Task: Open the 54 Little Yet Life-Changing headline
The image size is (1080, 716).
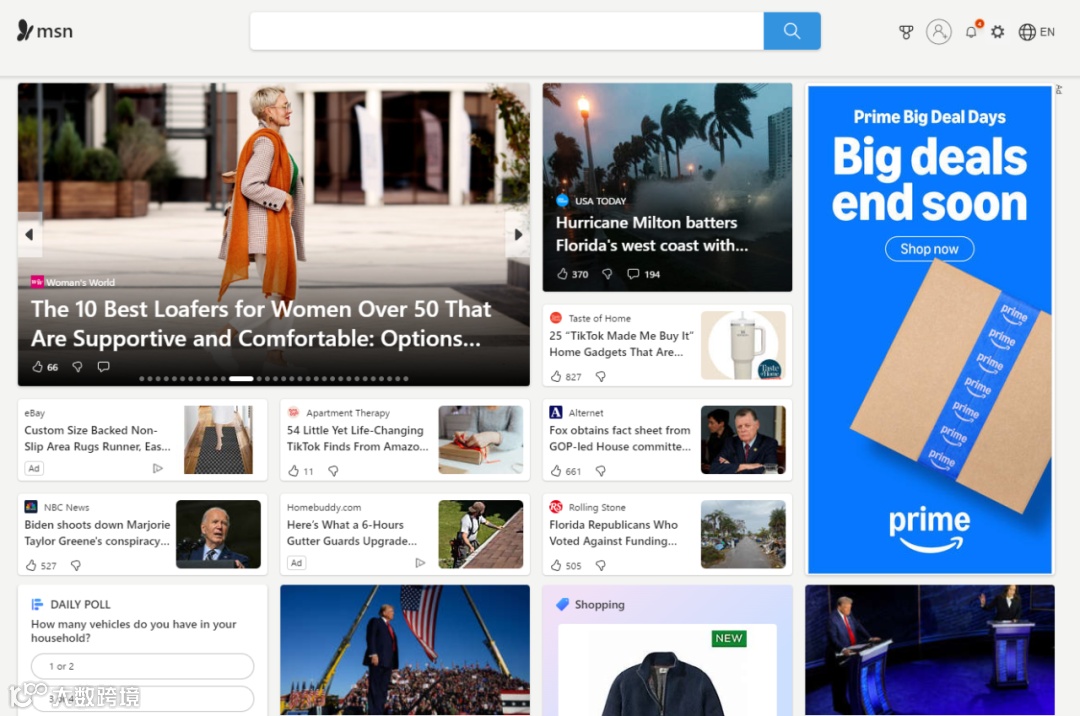Action: (x=357, y=438)
